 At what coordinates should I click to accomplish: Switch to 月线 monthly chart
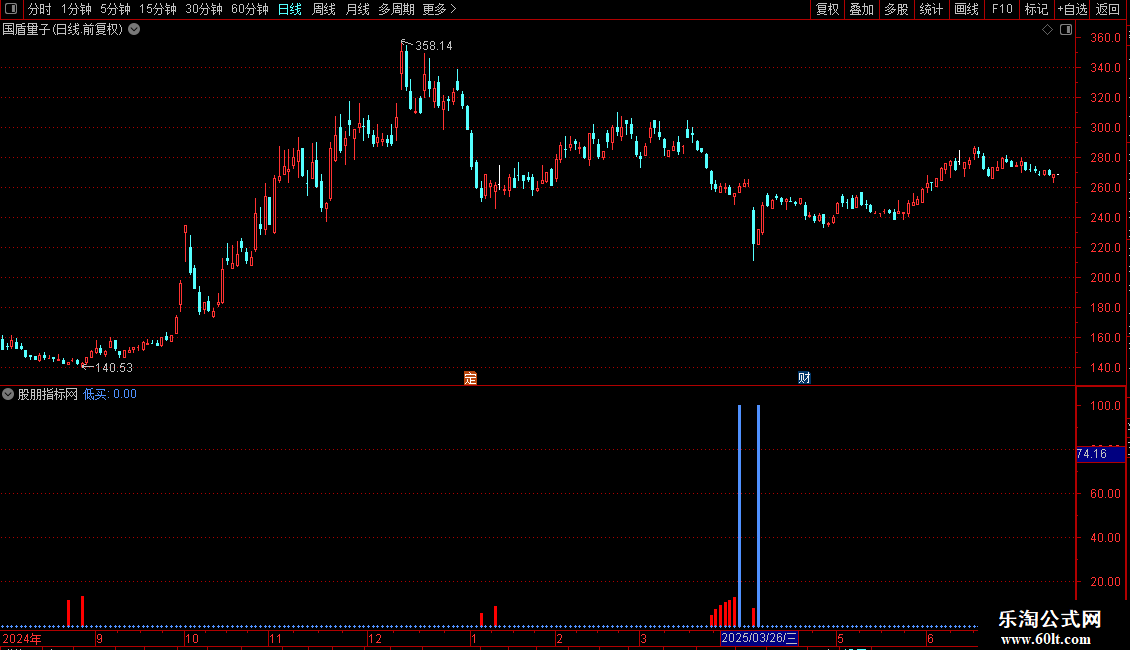357,9
